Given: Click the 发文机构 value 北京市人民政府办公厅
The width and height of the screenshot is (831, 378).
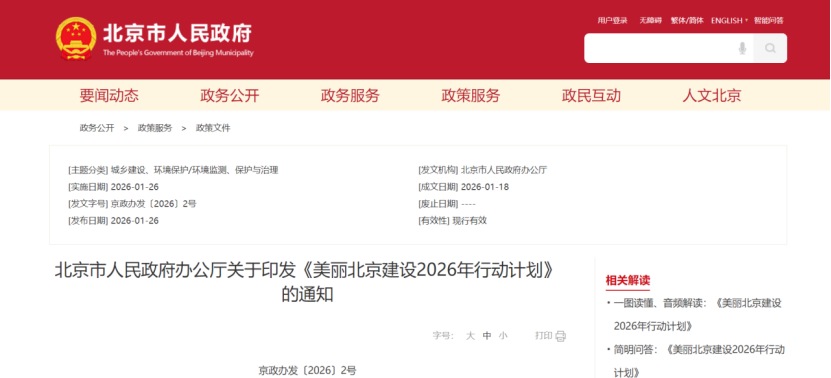Looking at the screenshot, I should tap(504, 170).
